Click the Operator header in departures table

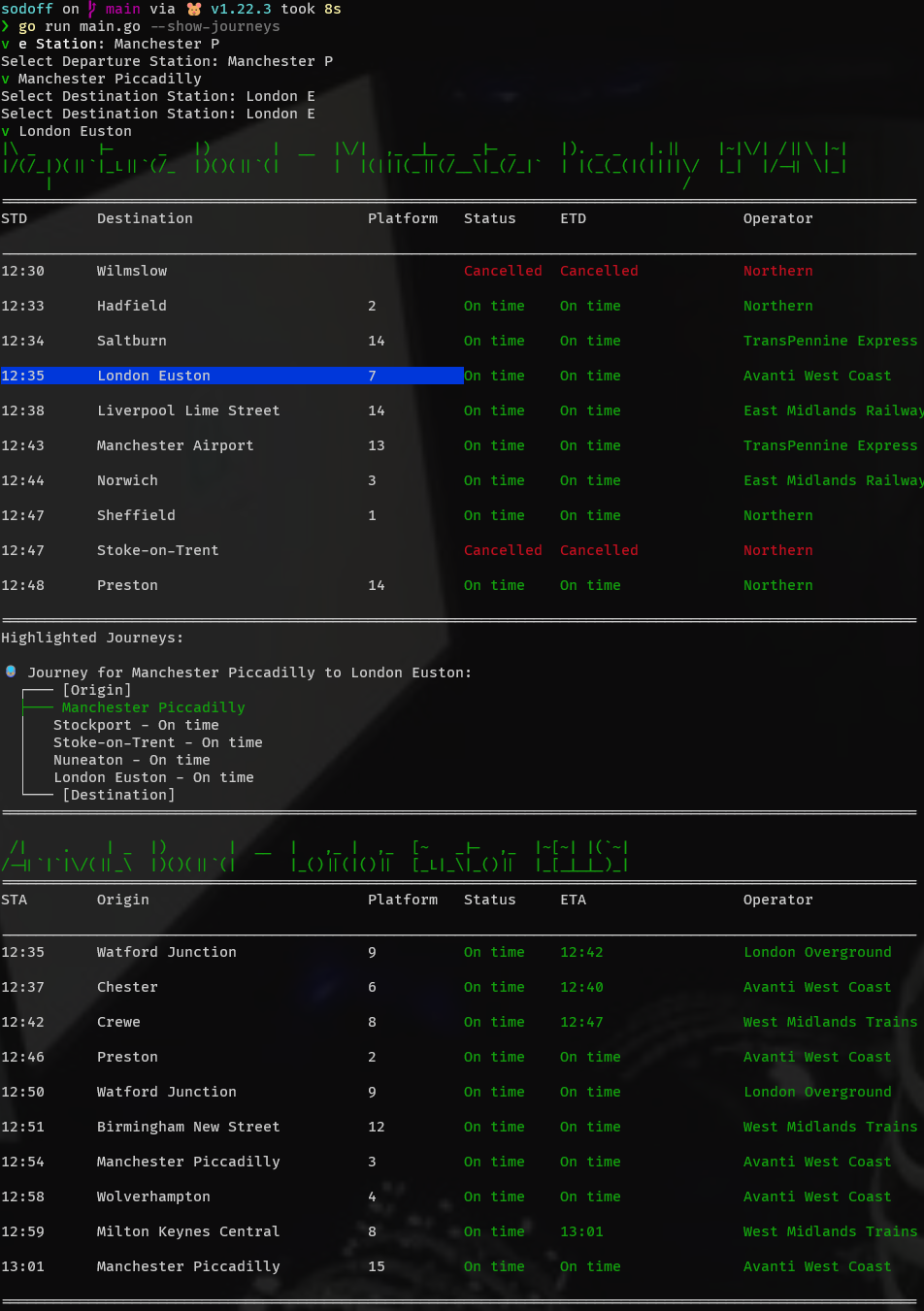pos(778,218)
